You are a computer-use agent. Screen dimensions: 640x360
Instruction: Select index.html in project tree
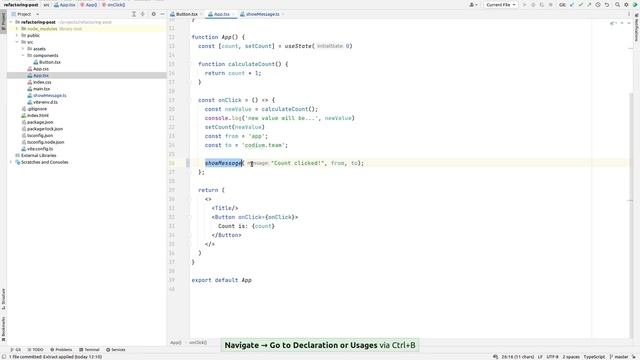(35, 116)
